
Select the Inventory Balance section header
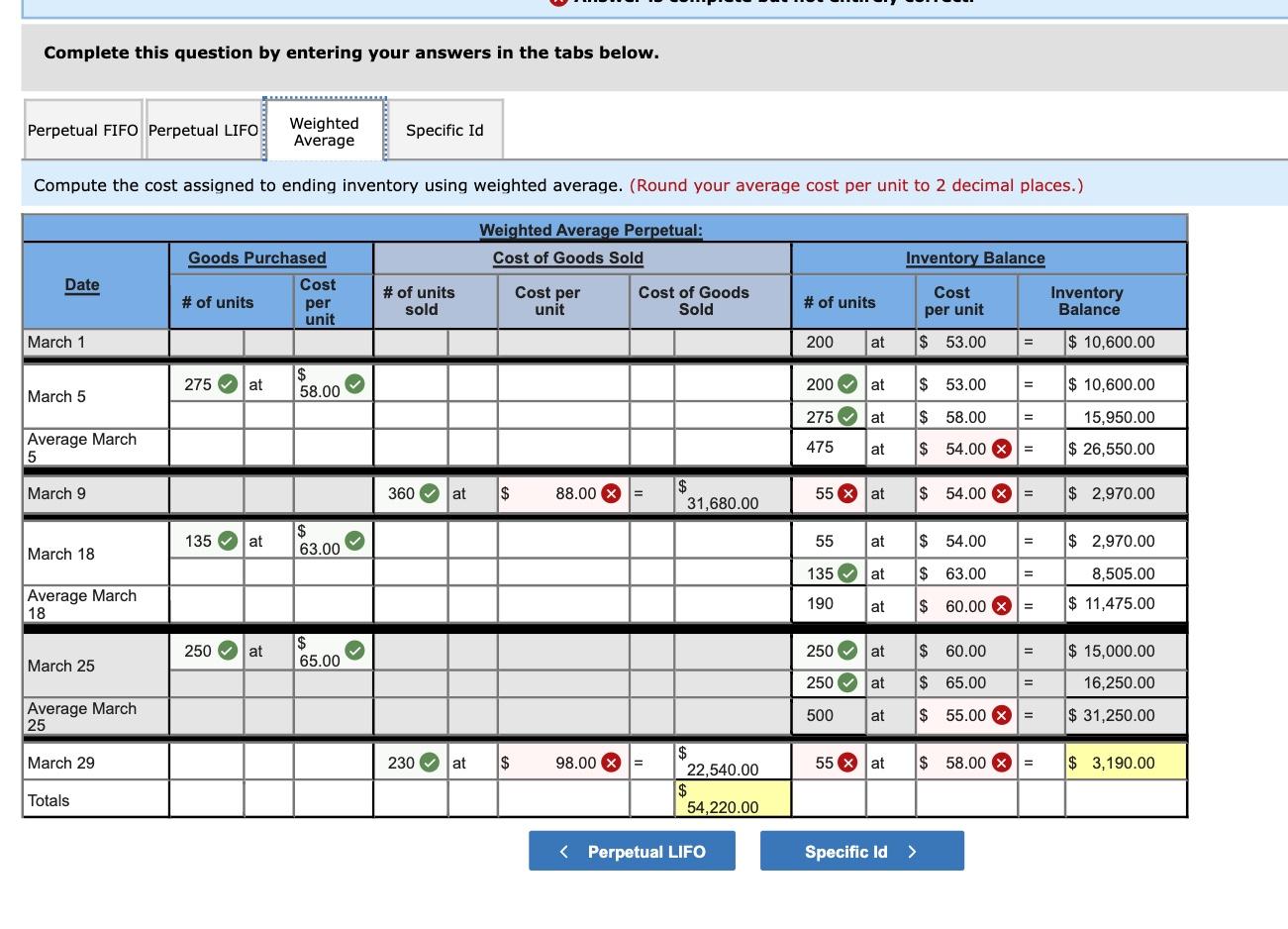975,258
